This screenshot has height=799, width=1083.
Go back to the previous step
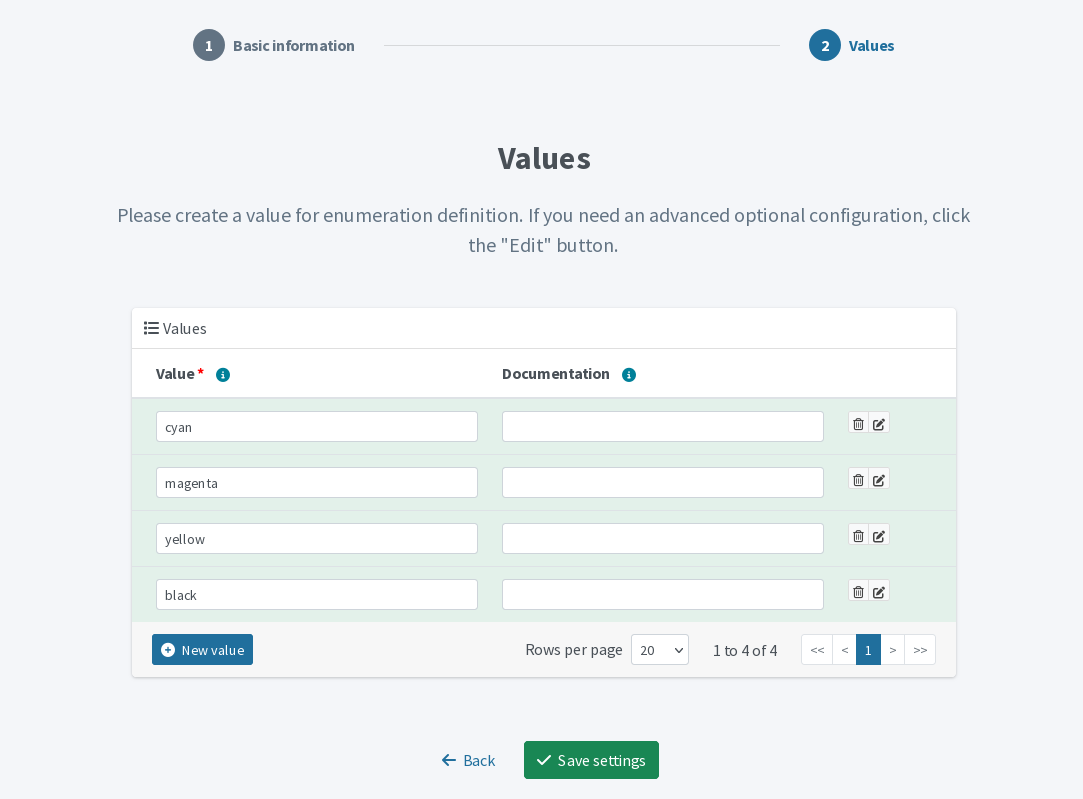coord(468,760)
